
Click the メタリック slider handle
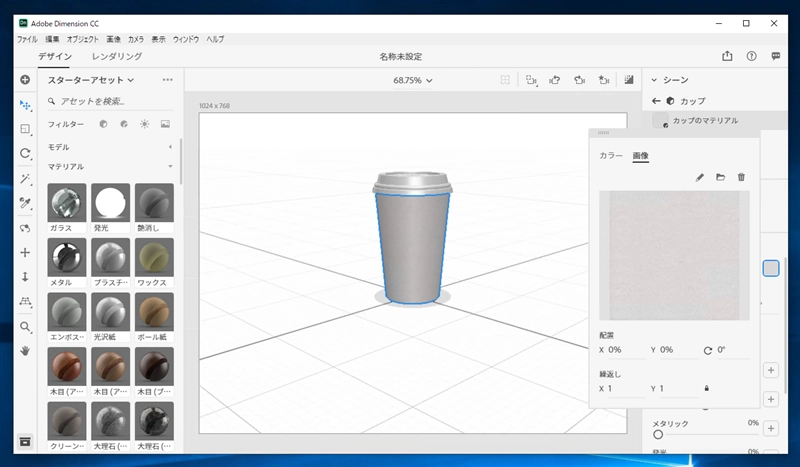658,434
